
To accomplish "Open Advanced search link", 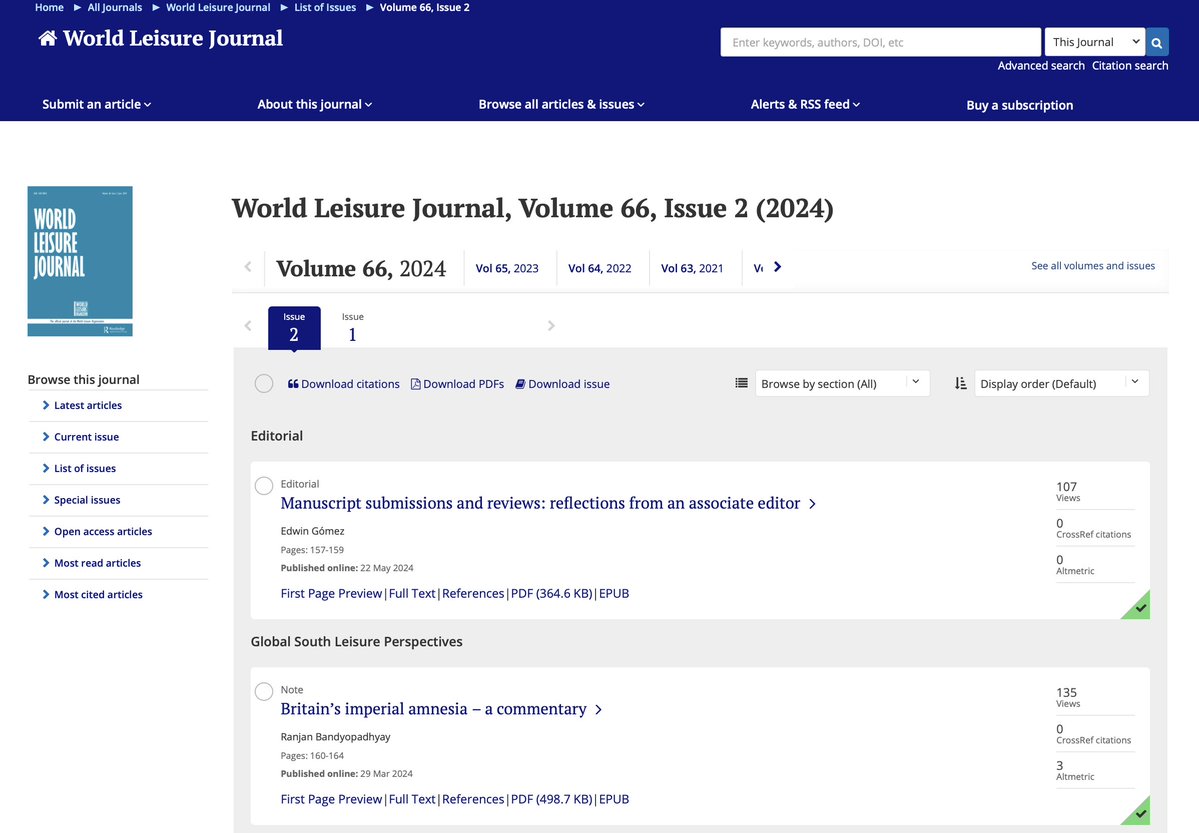I will [1041, 66].
